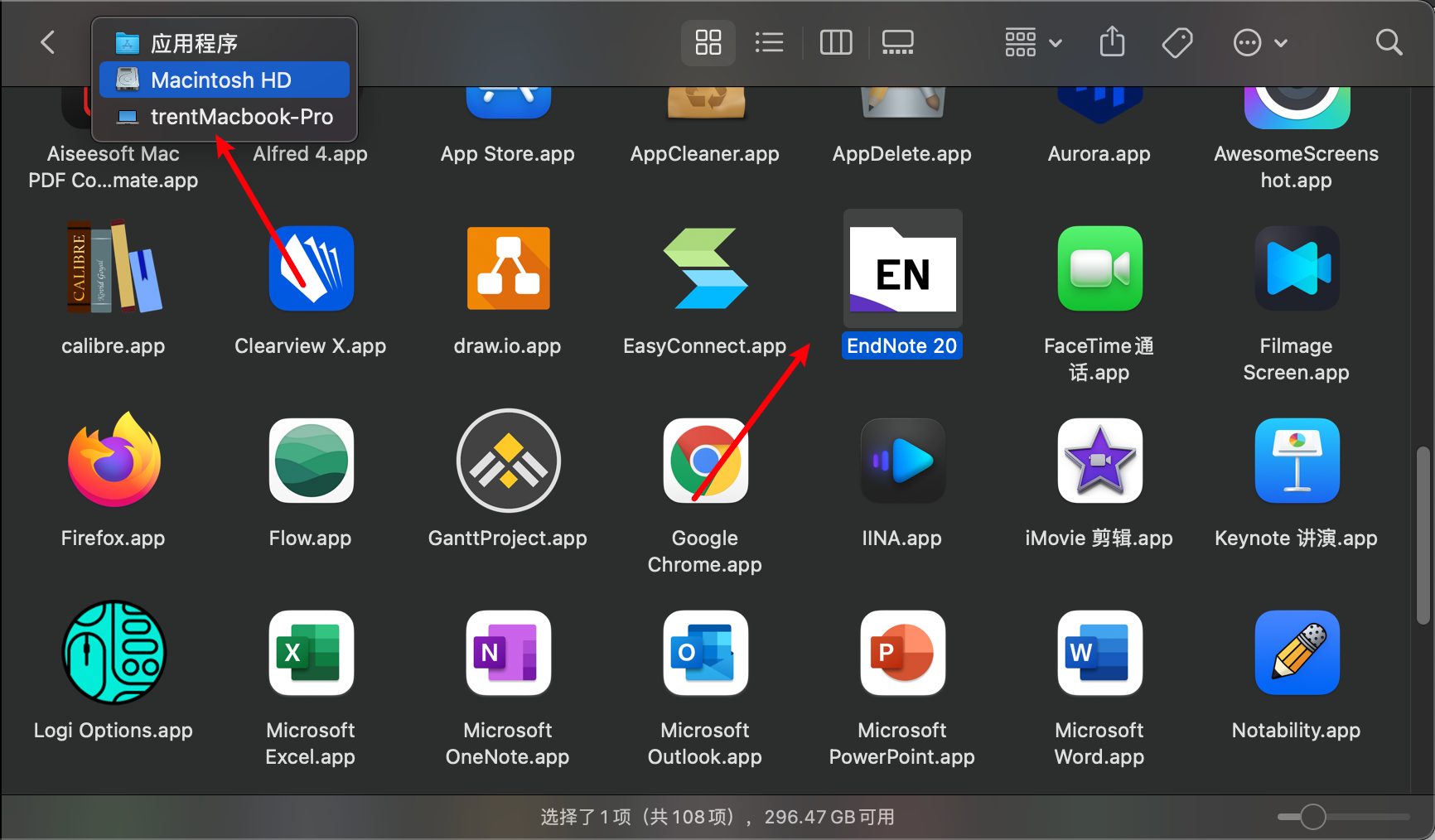The image size is (1435, 840).
Task: Select the Microsoft Excel.app icon
Action: pos(311,652)
